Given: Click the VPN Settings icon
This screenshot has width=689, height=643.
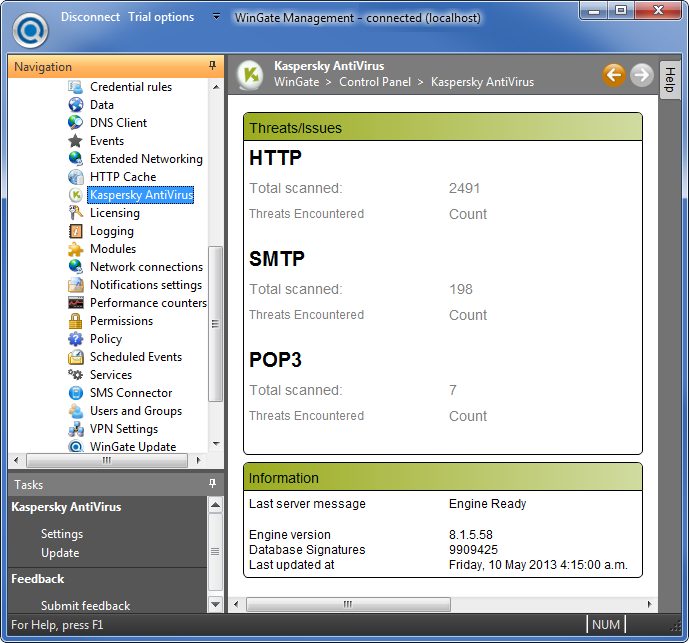Looking at the screenshot, I should 76,429.
